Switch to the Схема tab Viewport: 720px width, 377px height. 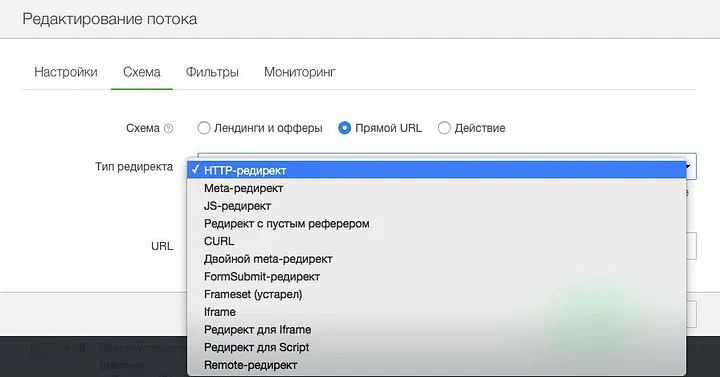pos(142,72)
